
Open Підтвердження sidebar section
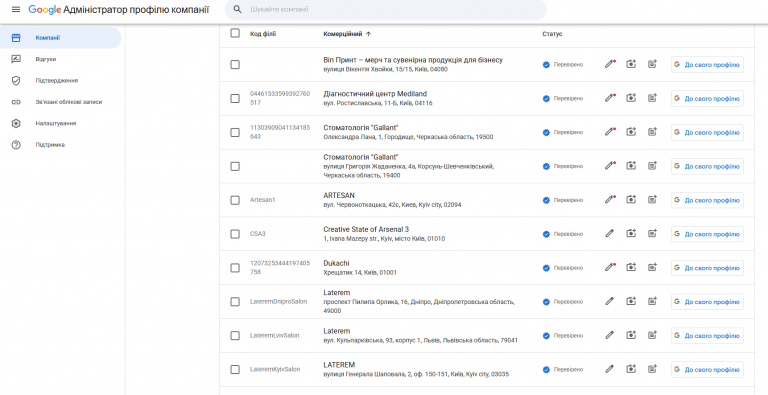coord(60,80)
